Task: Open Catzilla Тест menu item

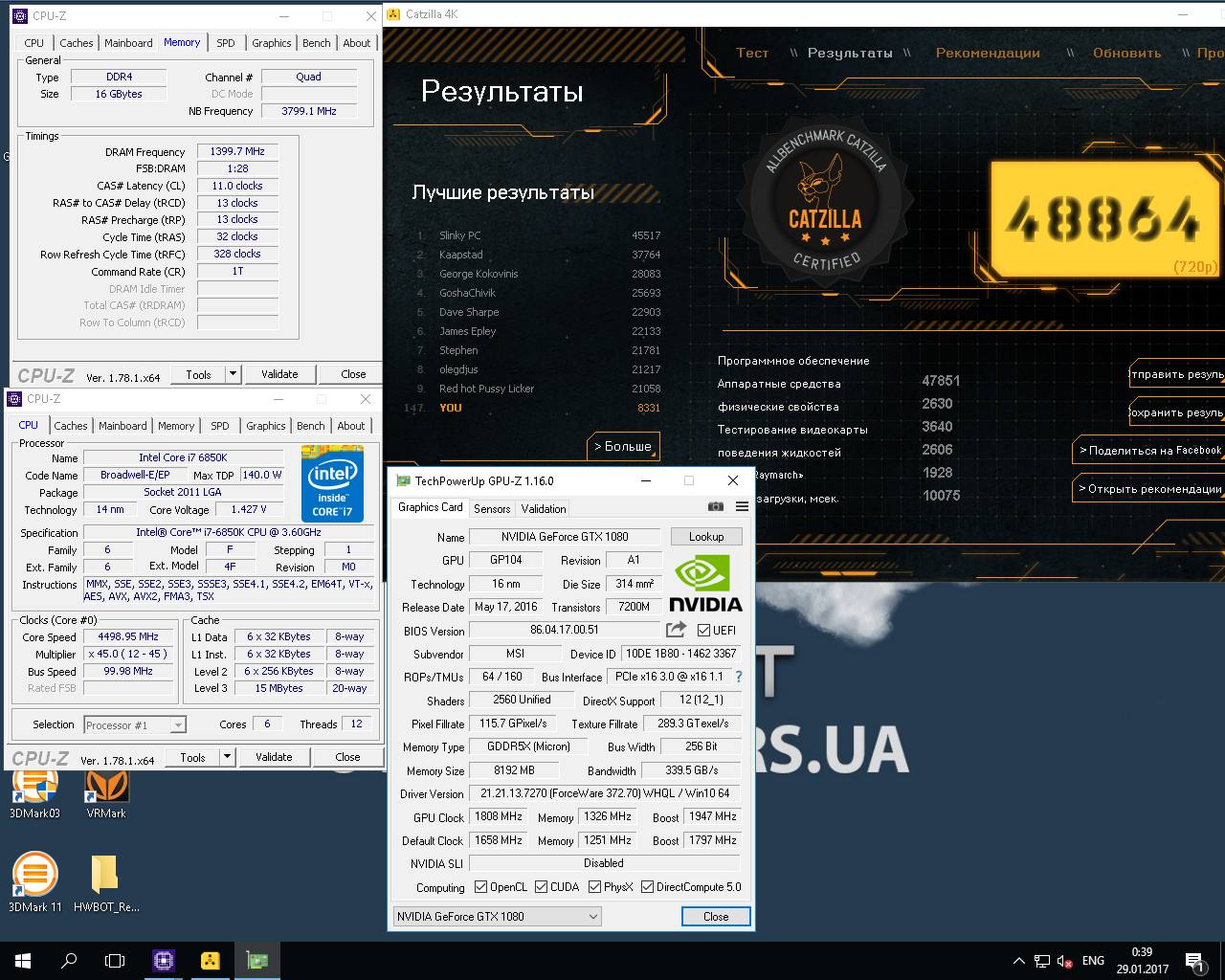Action: click(x=752, y=53)
